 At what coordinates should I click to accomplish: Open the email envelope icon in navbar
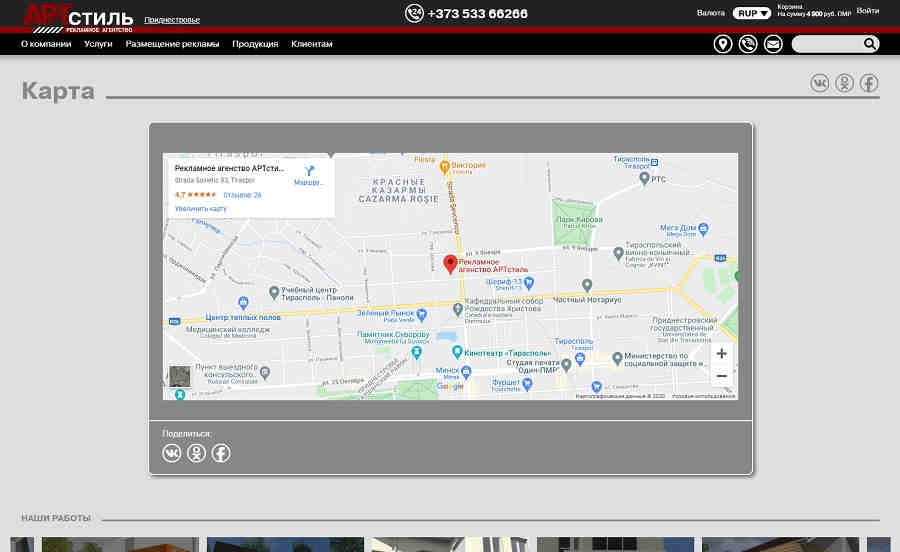(773, 44)
